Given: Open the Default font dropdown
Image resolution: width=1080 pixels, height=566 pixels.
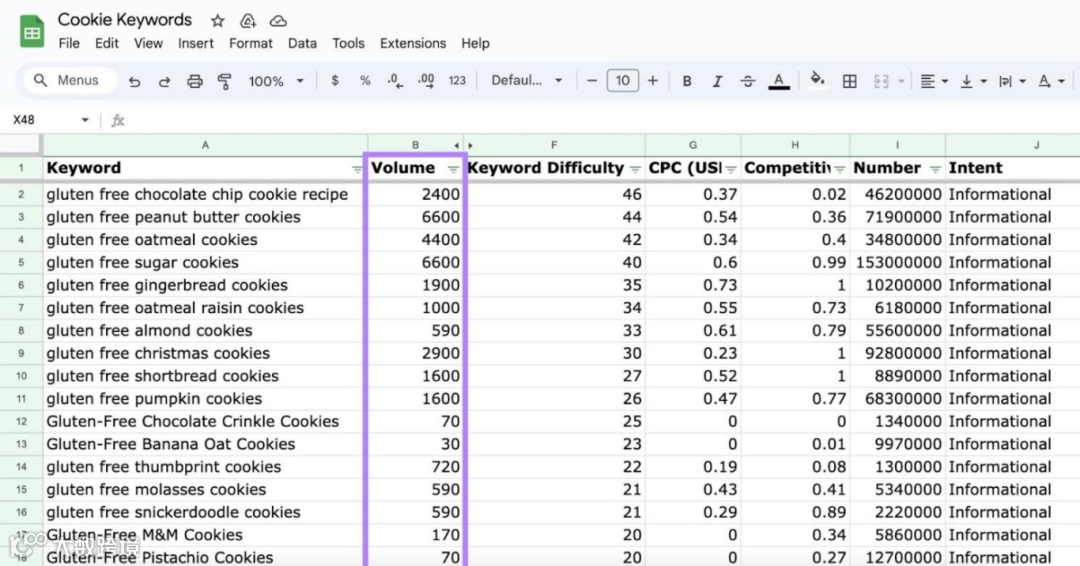Looking at the screenshot, I should point(526,81).
